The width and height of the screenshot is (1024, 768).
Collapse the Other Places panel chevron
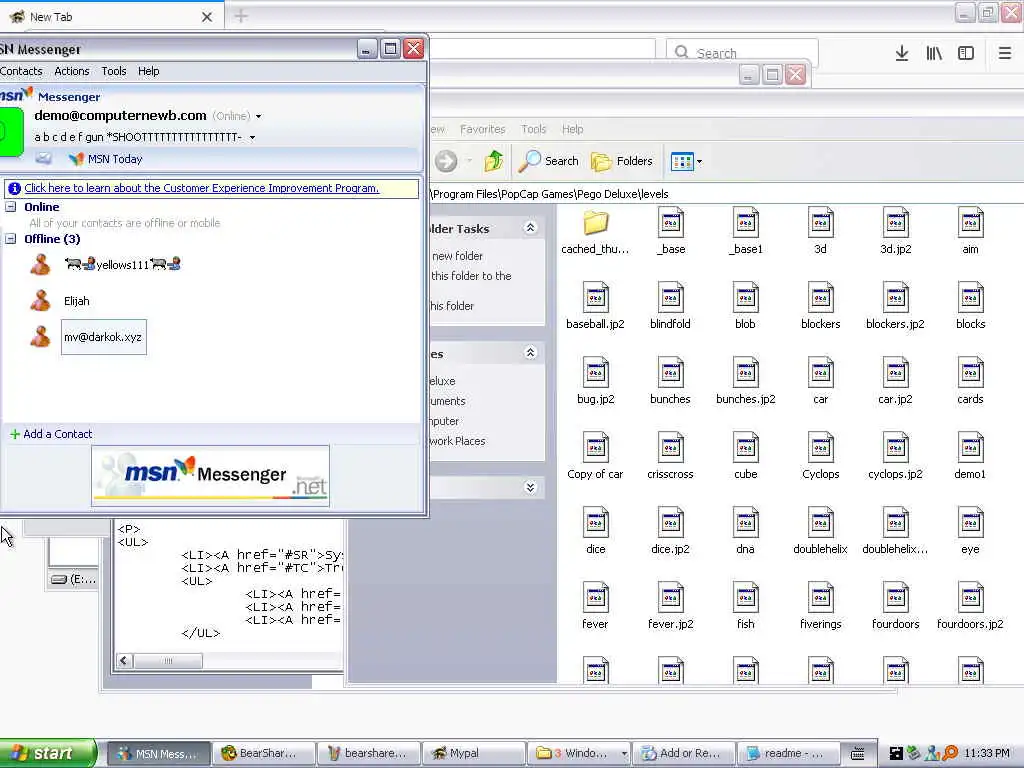[530, 353]
